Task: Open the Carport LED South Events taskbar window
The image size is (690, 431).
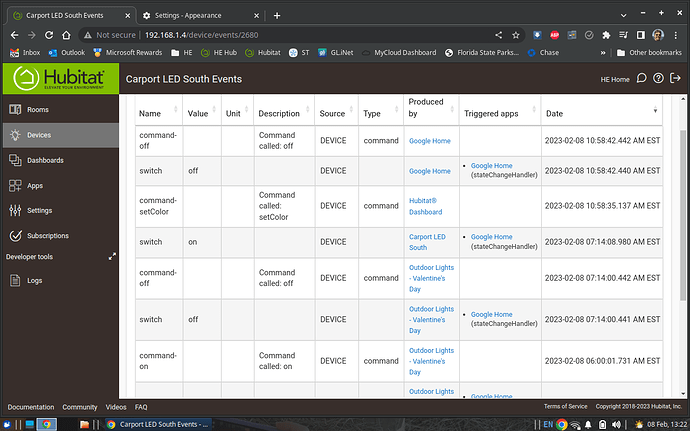Action: coord(159,424)
